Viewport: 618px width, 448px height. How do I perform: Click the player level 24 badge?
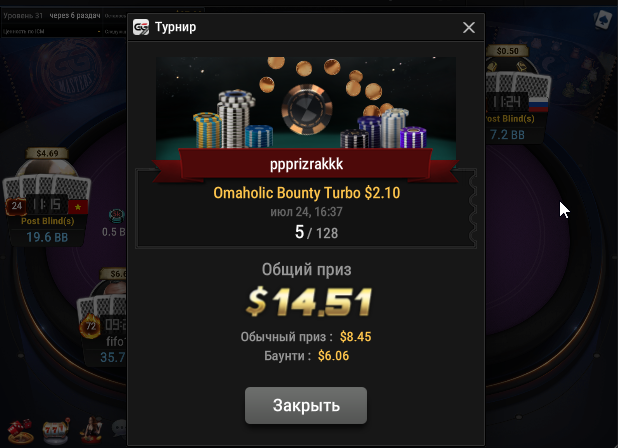pyautogui.click(x=16, y=206)
